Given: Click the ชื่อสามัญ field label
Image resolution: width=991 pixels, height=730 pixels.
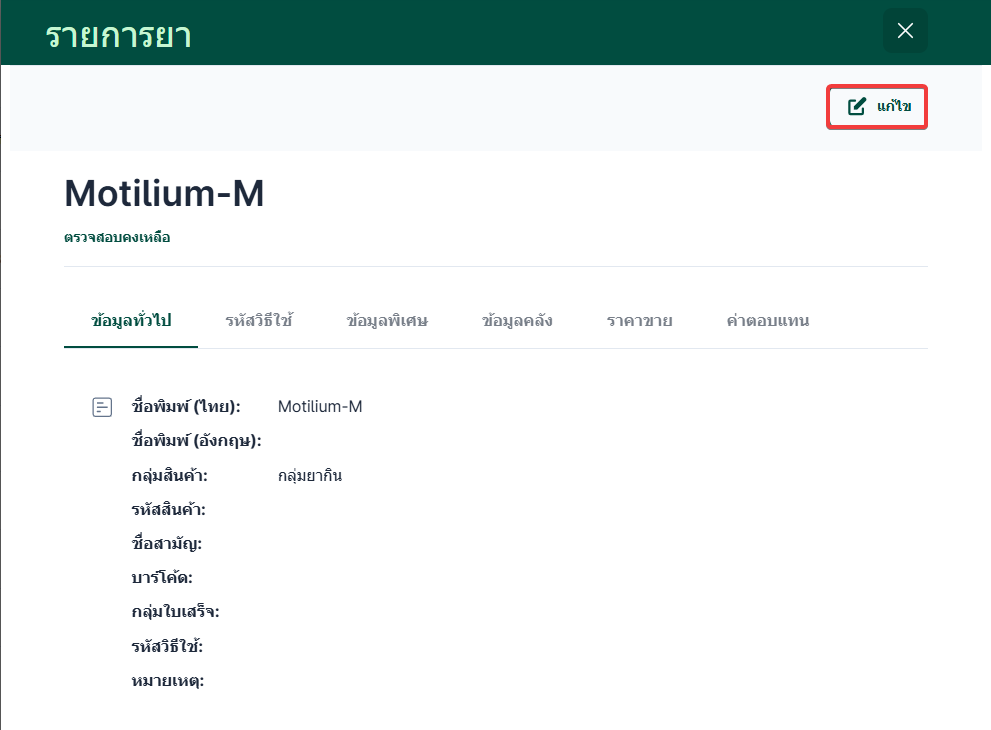Looking at the screenshot, I should pos(166,544).
